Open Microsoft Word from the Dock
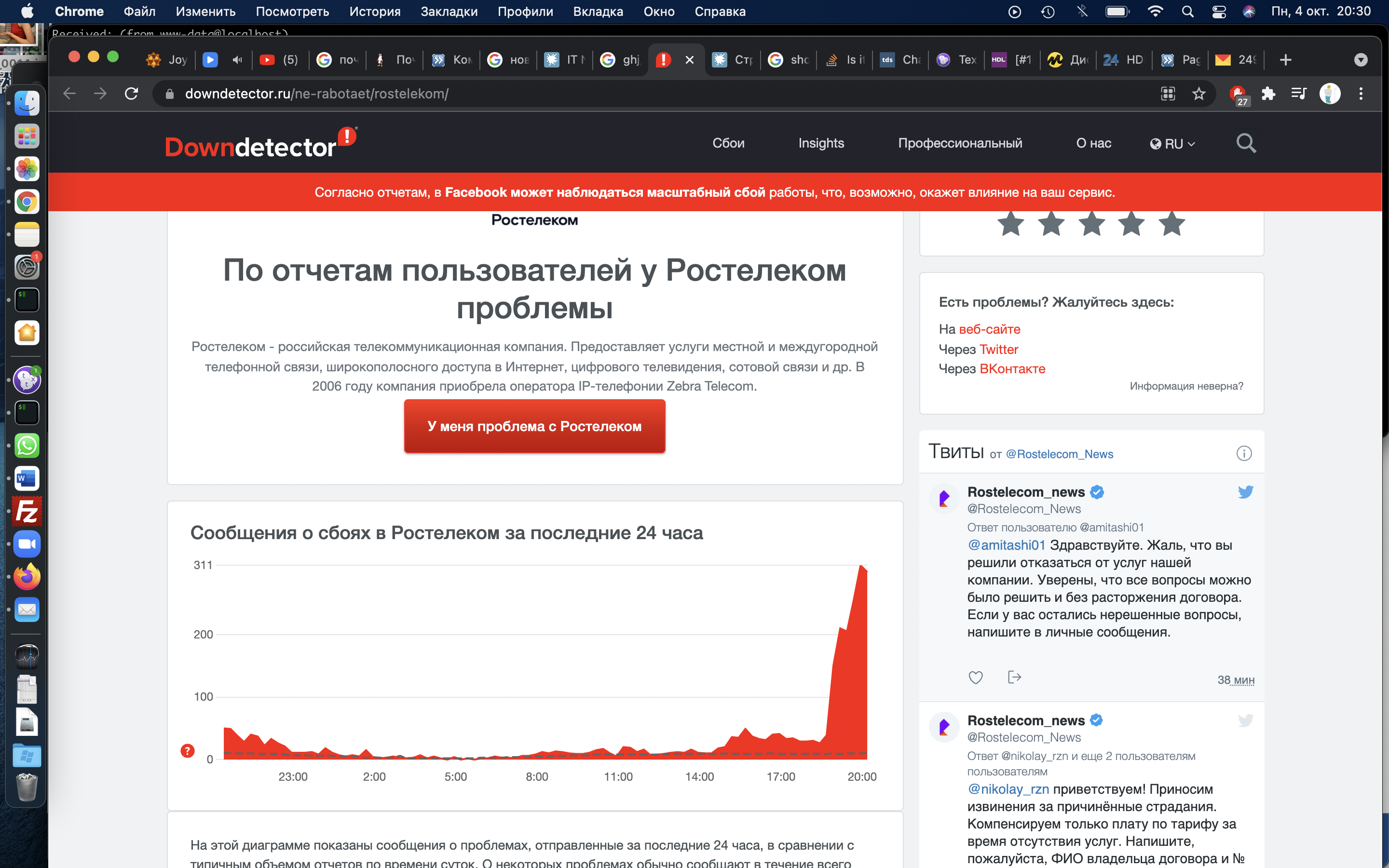Image resolution: width=1389 pixels, height=868 pixels. [27, 478]
